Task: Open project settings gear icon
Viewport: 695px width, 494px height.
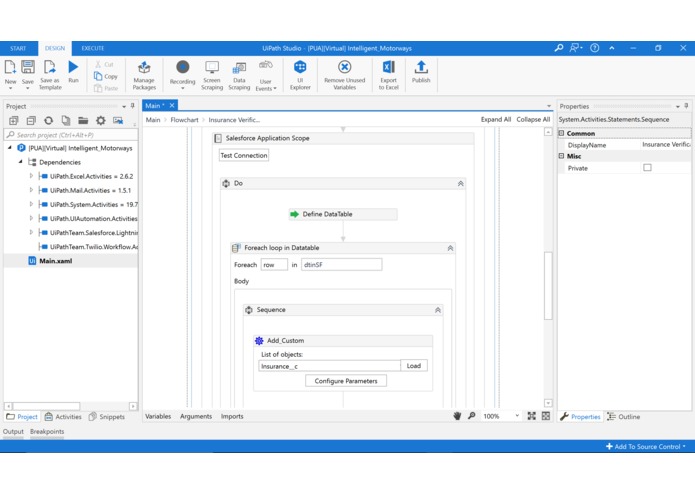Action: click(x=101, y=121)
